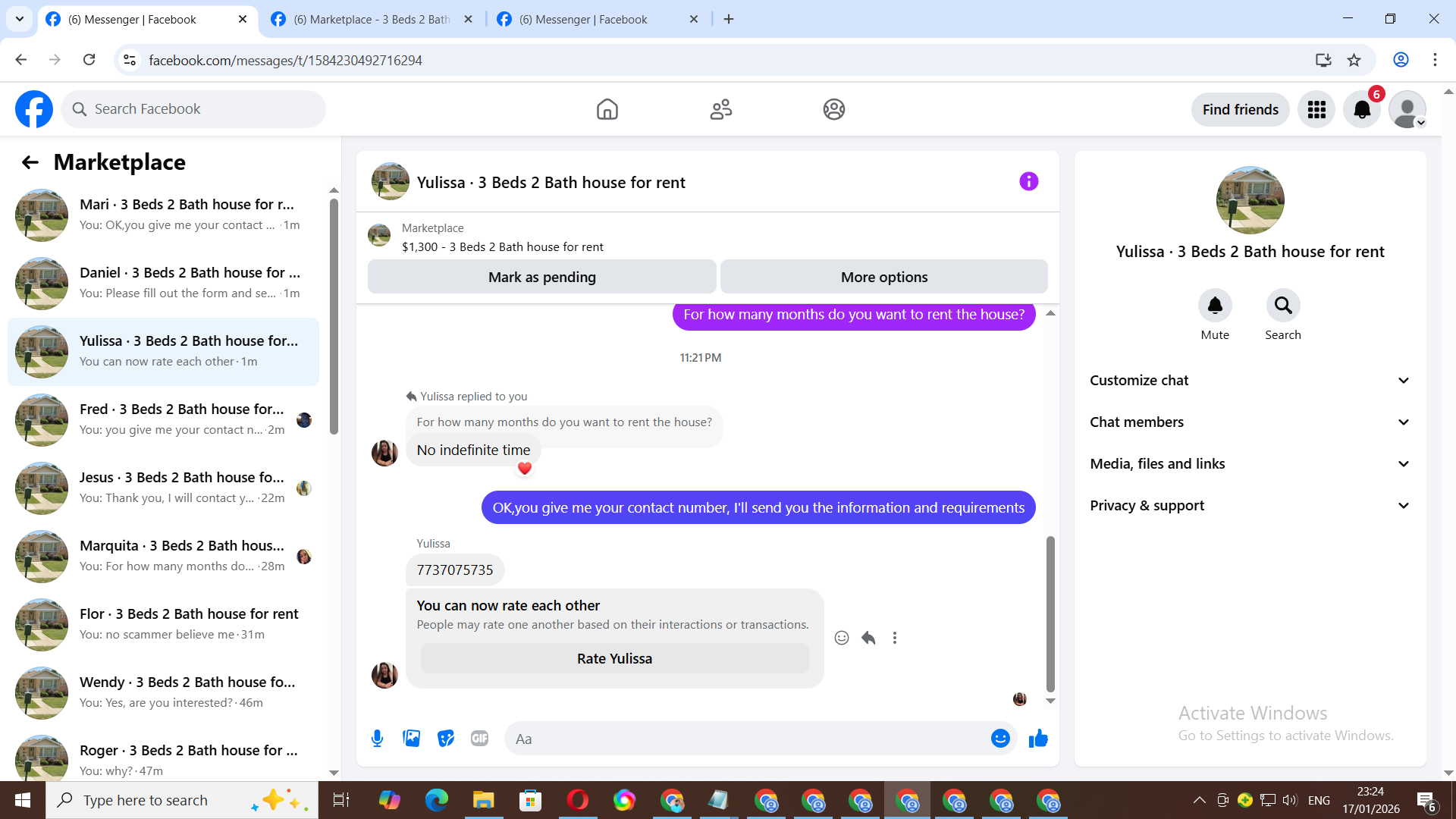This screenshot has height=819, width=1456.
Task: Click the voice clip microphone icon
Action: [x=377, y=738]
